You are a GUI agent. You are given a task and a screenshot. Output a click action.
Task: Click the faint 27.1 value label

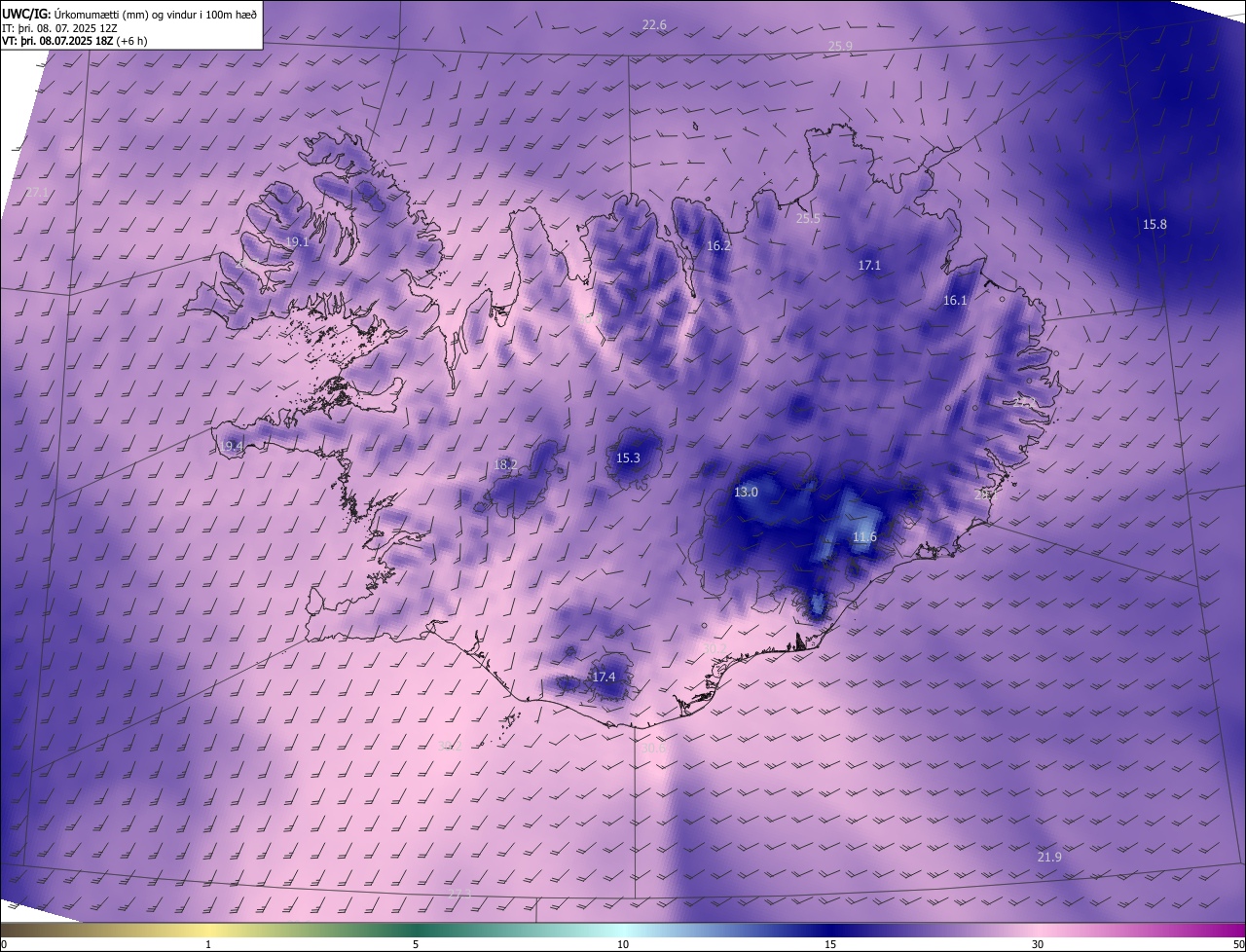pos(35,193)
